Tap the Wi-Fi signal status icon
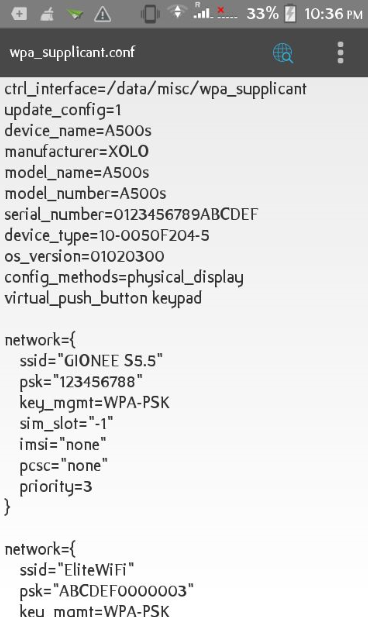 177,11
